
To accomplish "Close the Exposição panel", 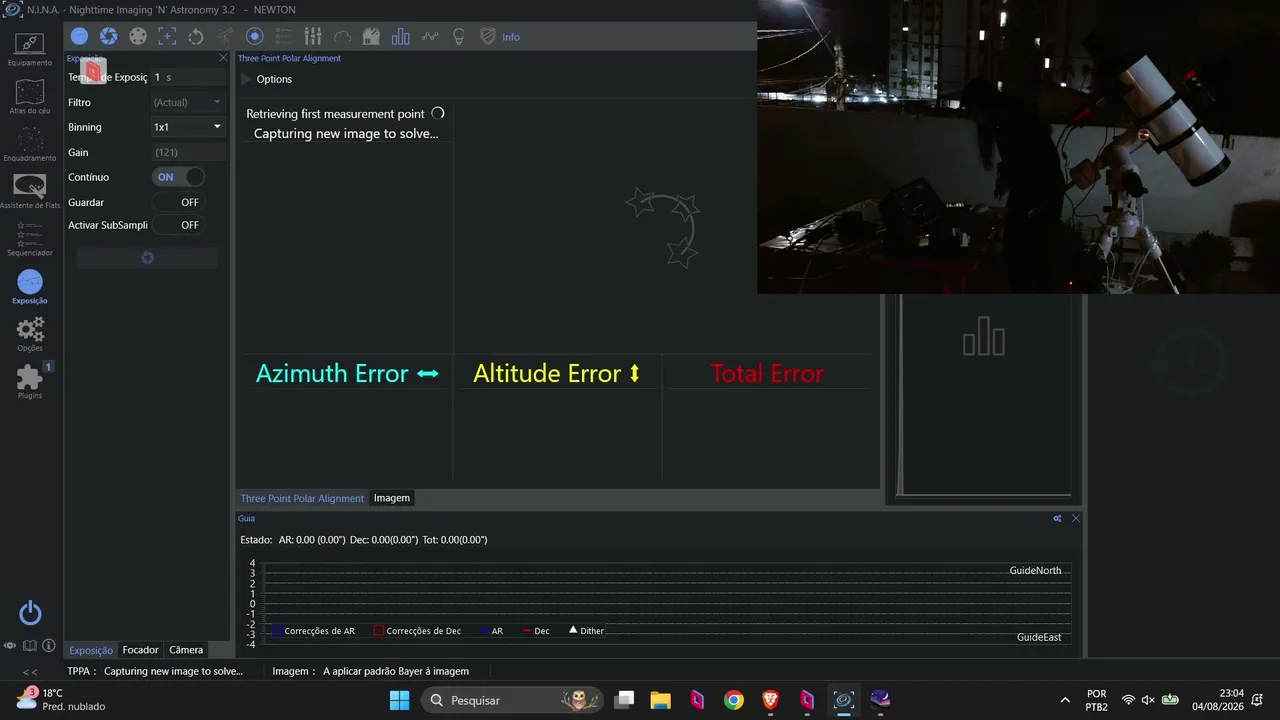I will pos(223,58).
